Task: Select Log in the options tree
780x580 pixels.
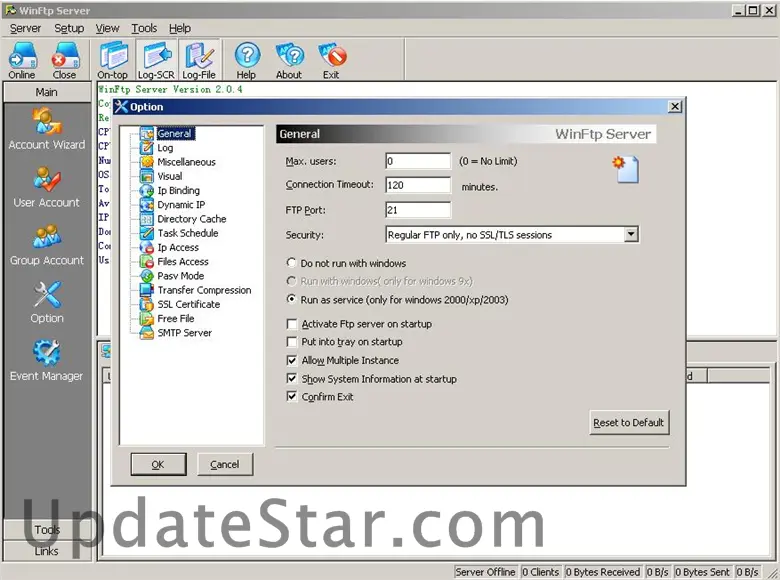Action: click(165, 148)
